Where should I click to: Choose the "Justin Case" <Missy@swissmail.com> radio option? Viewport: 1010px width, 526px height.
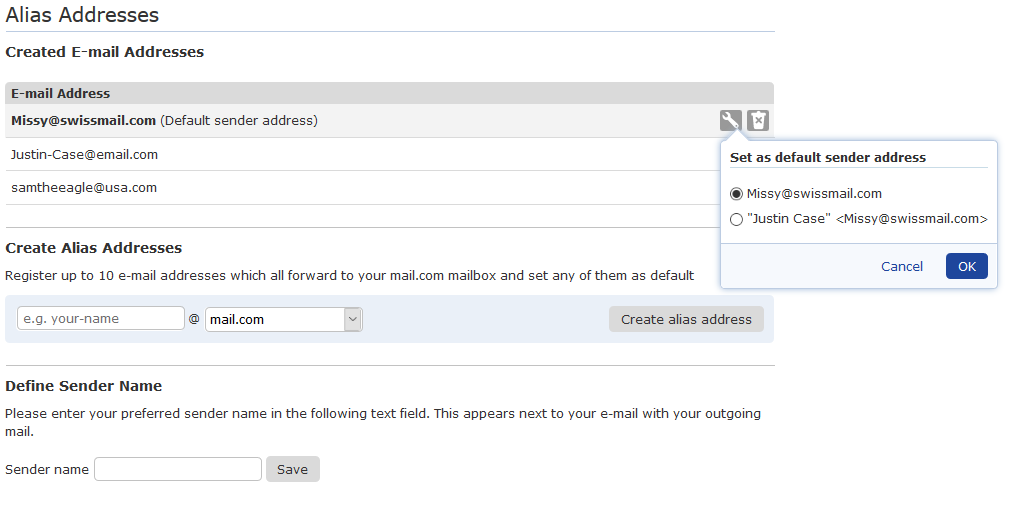[x=736, y=220]
